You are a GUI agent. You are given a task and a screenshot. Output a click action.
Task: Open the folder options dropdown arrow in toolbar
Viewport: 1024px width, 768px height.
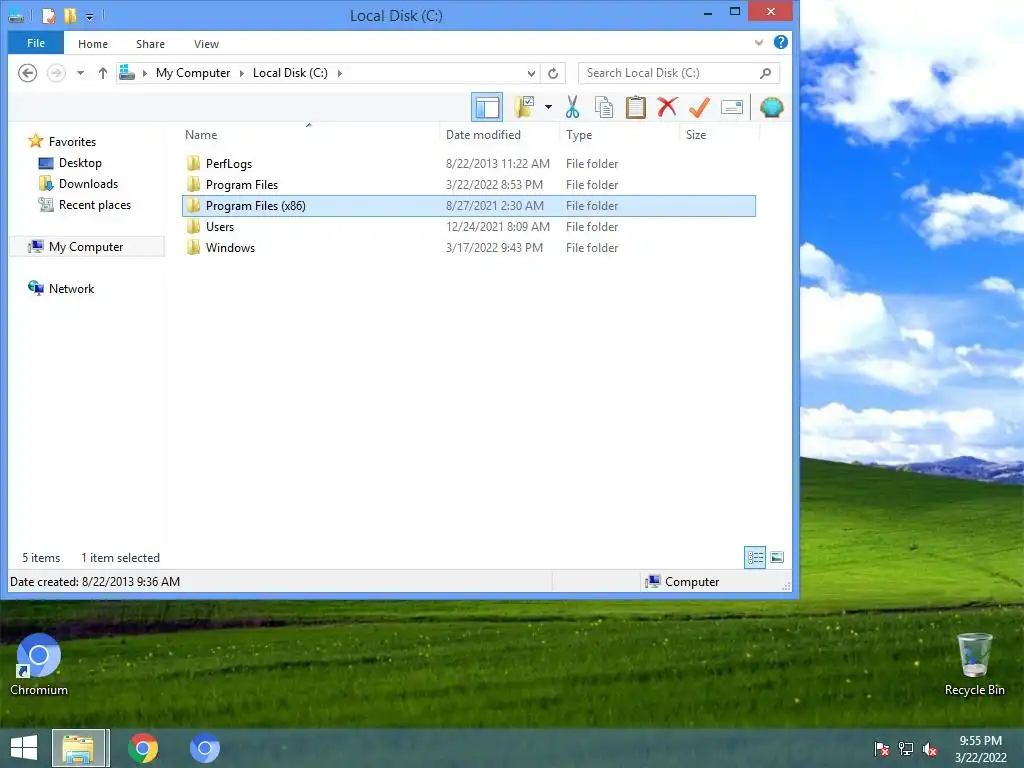[x=548, y=107]
